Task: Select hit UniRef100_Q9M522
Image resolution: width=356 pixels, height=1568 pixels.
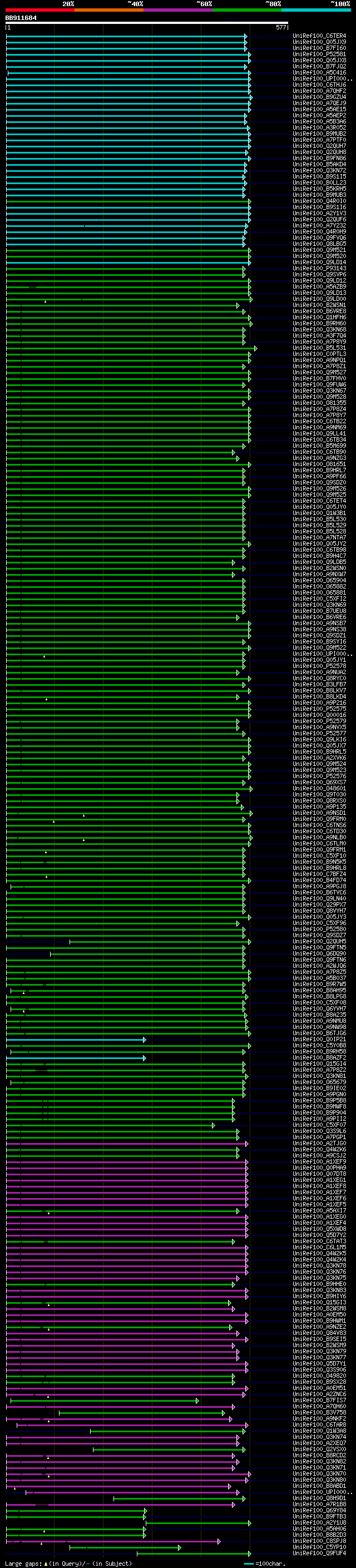Action: tap(319, 647)
